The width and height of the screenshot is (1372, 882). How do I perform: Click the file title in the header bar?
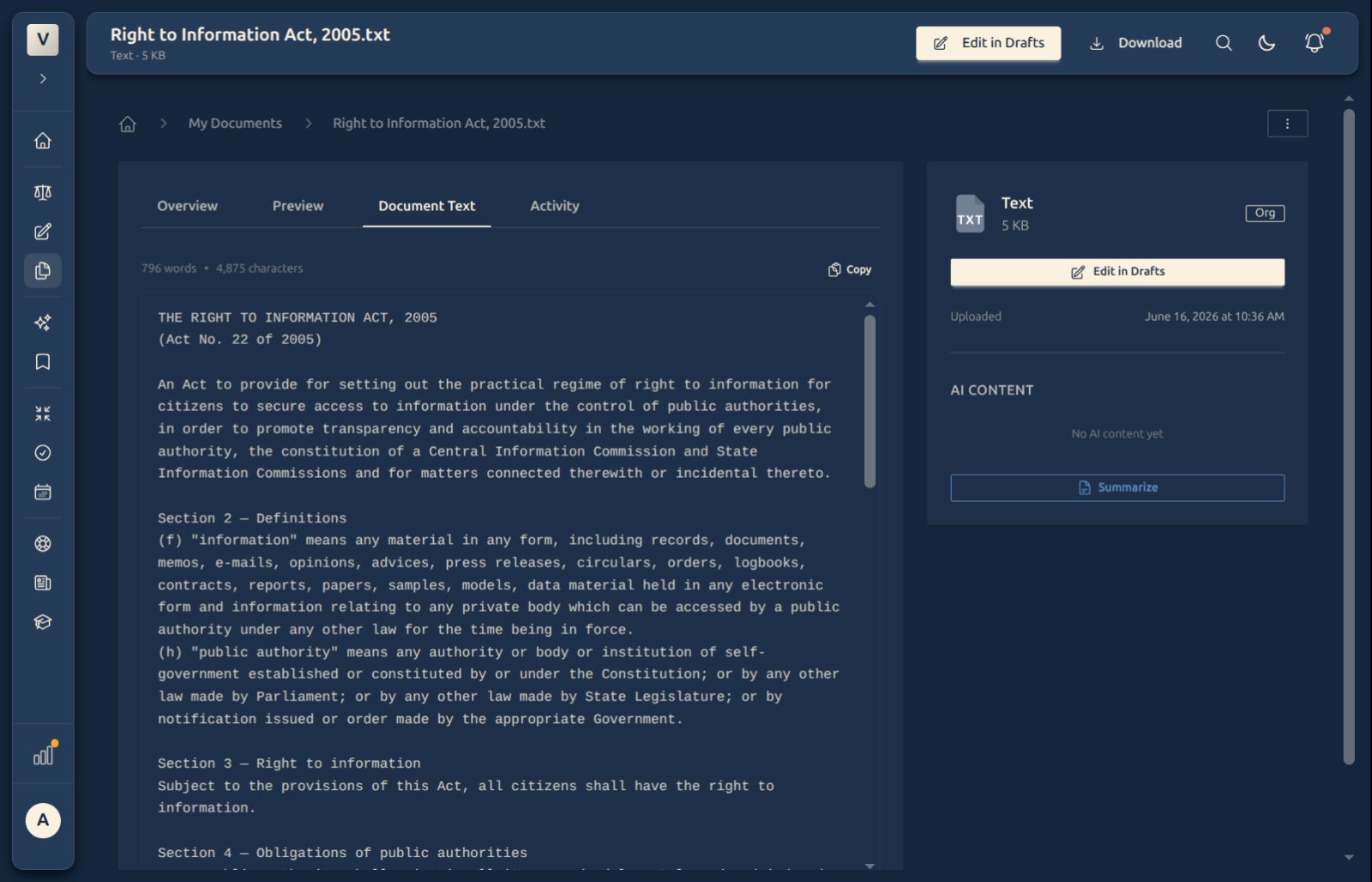pos(250,34)
